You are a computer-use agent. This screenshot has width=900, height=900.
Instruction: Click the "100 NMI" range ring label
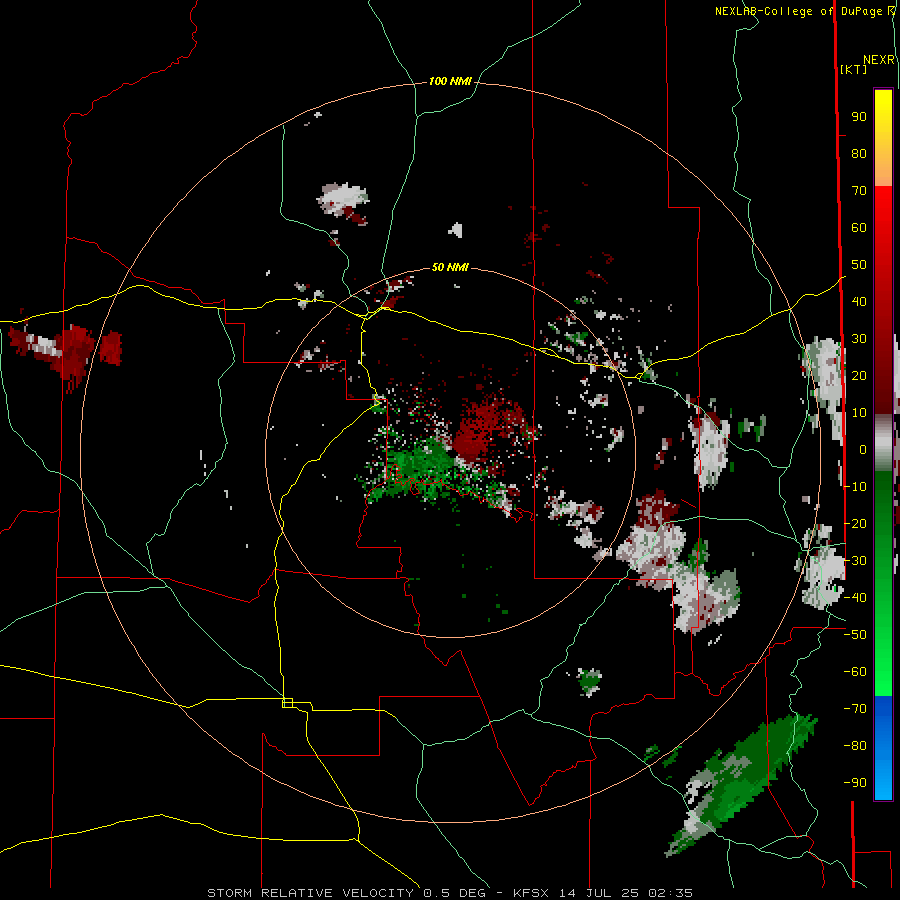450,81
